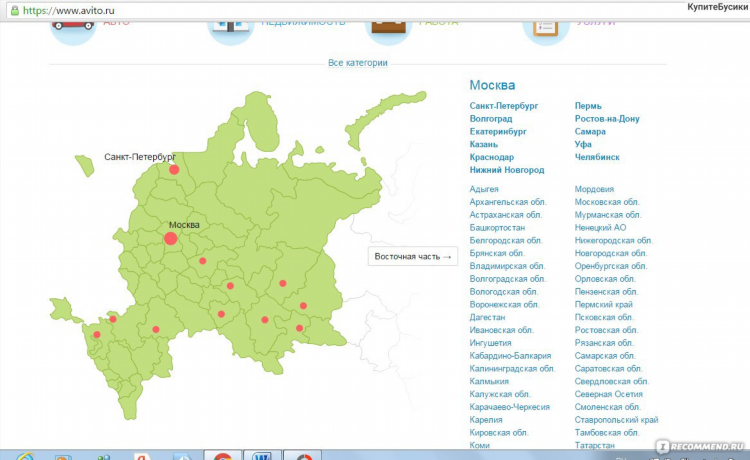Select the Кабардино-Балкария link
The image size is (750, 460).
(510, 356)
